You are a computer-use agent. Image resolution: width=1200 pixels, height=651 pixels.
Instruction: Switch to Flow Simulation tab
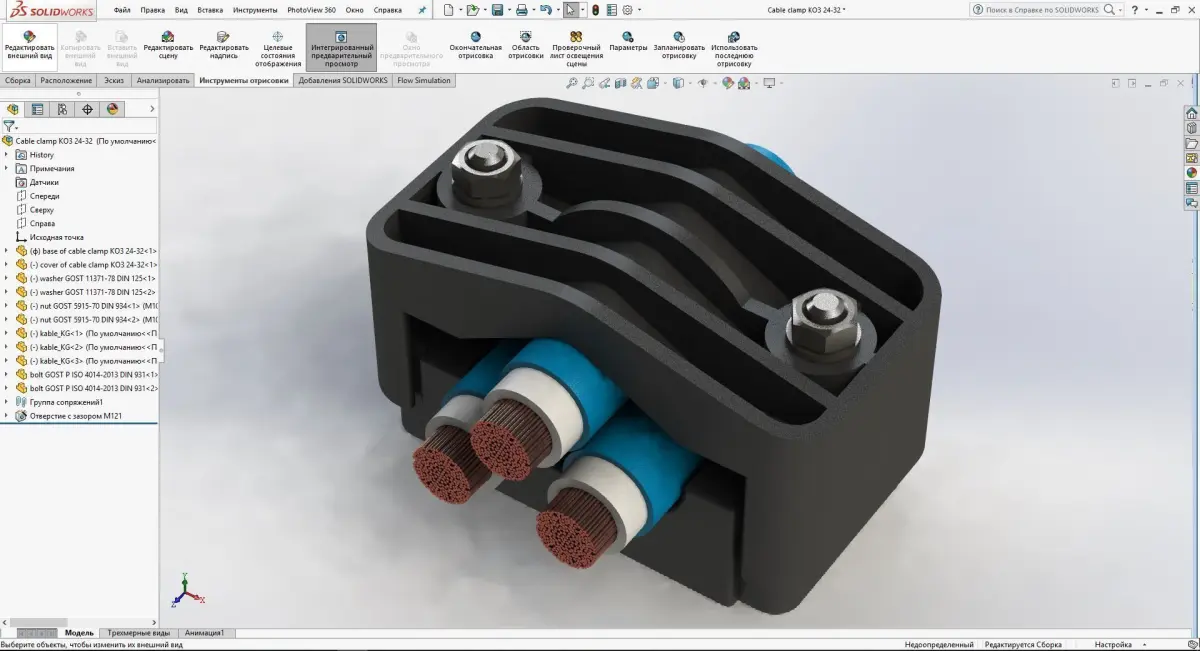click(x=424, y=80)
